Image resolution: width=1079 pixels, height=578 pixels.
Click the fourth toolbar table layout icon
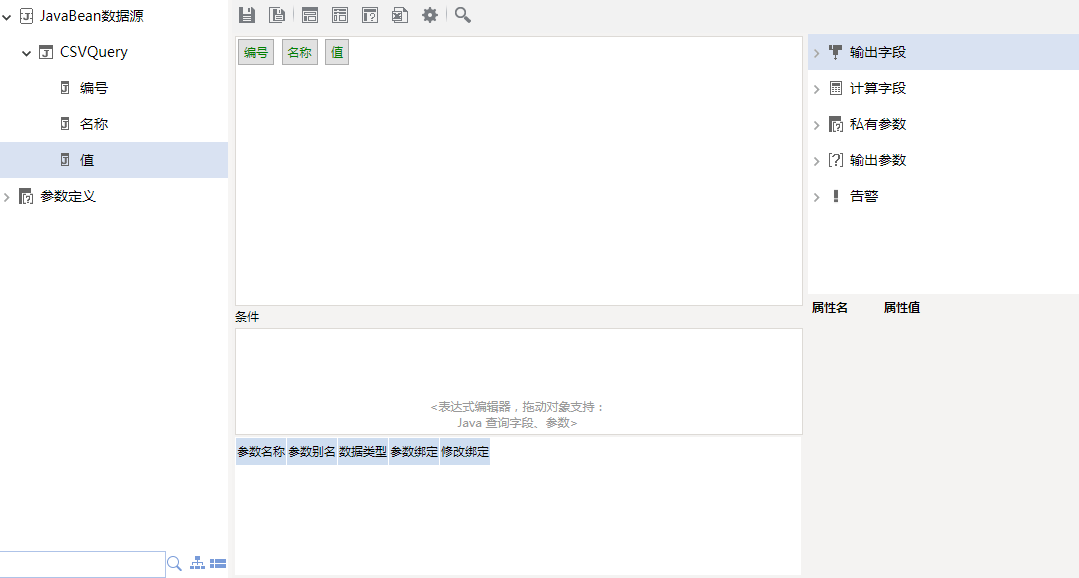[340, 14]
